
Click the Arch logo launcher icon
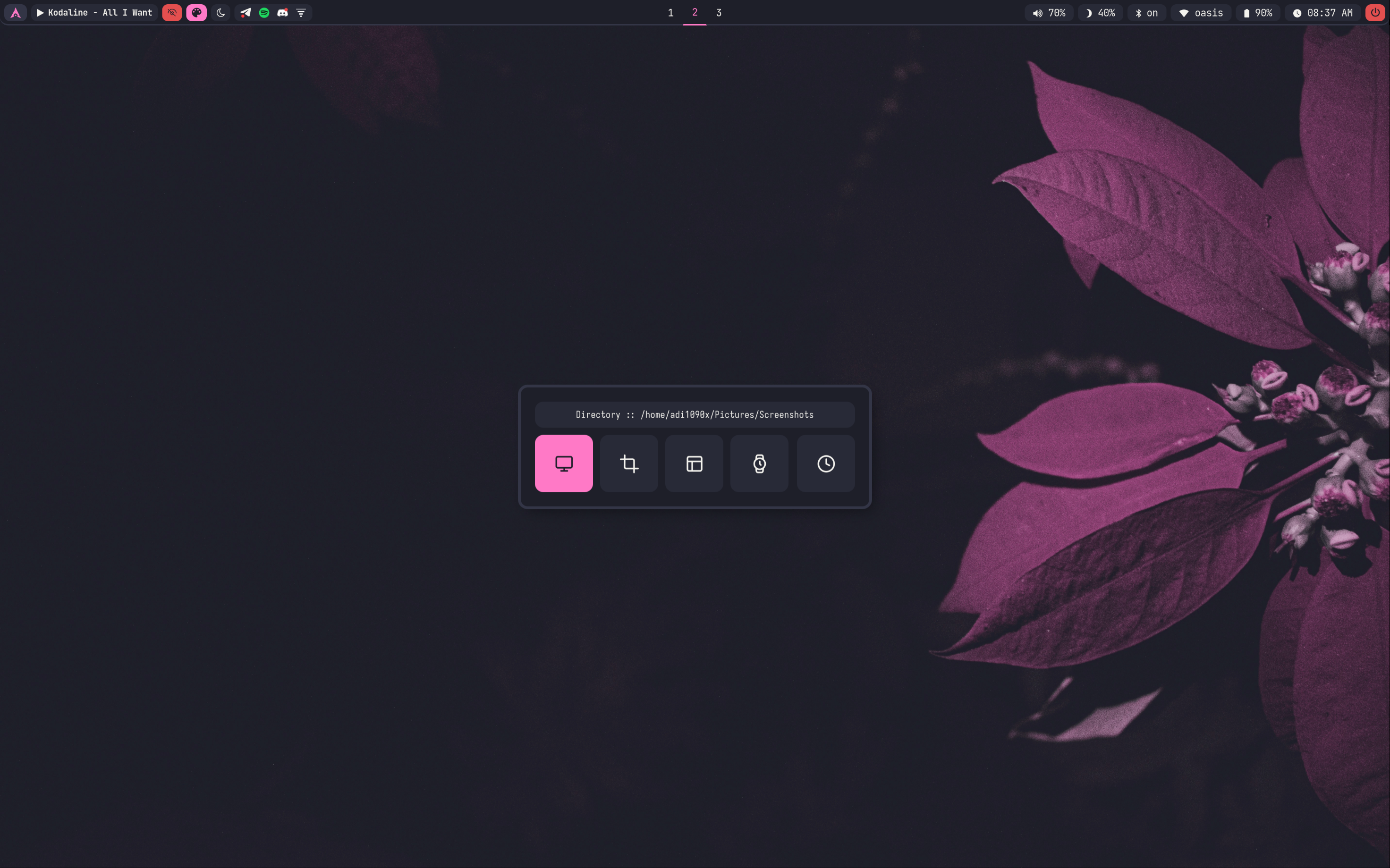16,13
